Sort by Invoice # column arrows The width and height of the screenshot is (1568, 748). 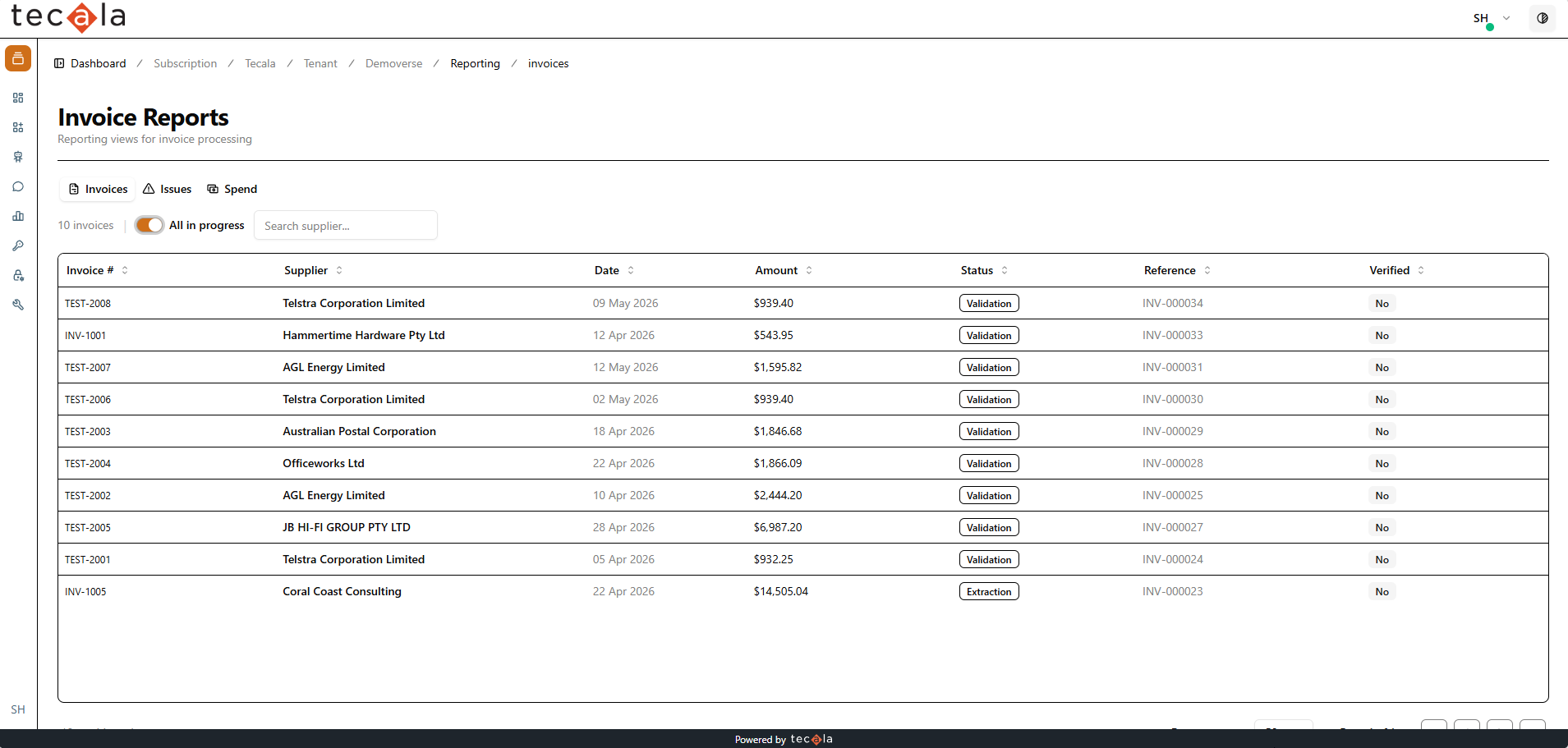click(125, 270)
